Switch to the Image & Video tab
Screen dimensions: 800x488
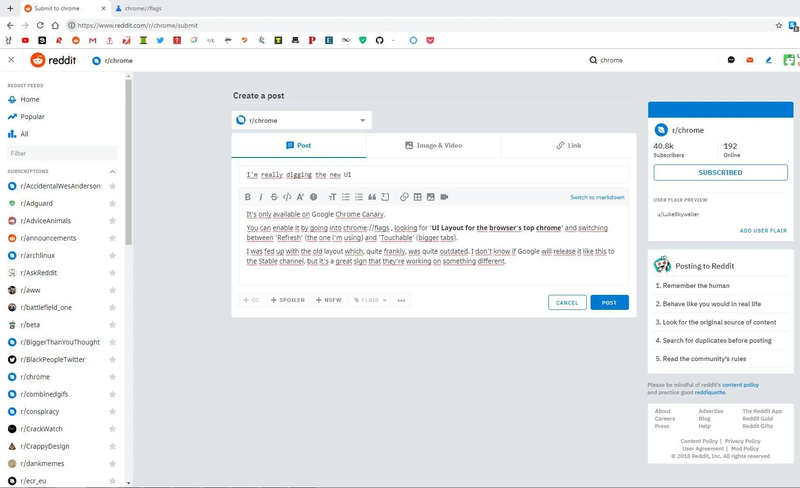click(434, 145)
